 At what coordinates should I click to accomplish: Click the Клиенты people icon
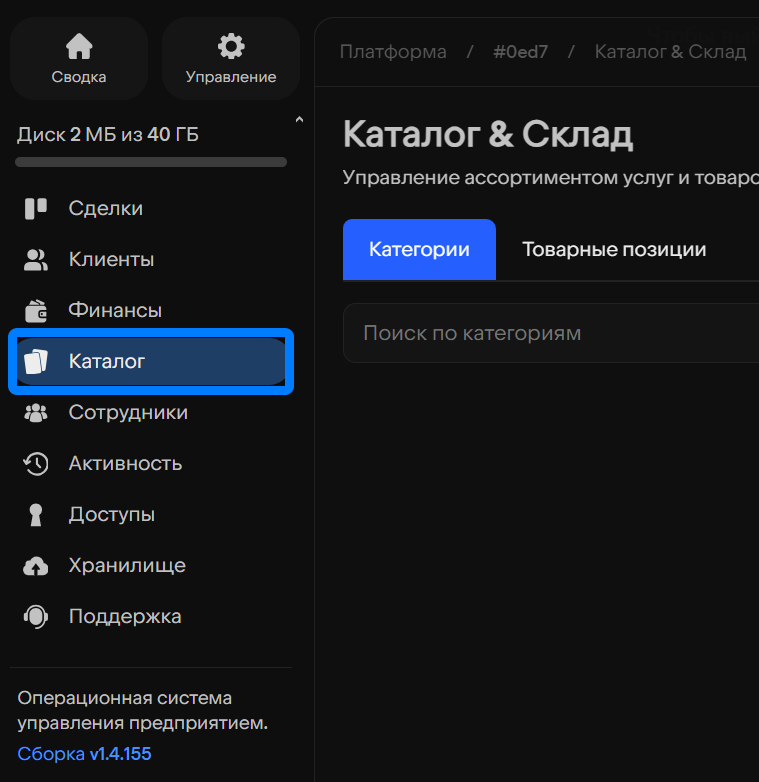click(36, 260)
